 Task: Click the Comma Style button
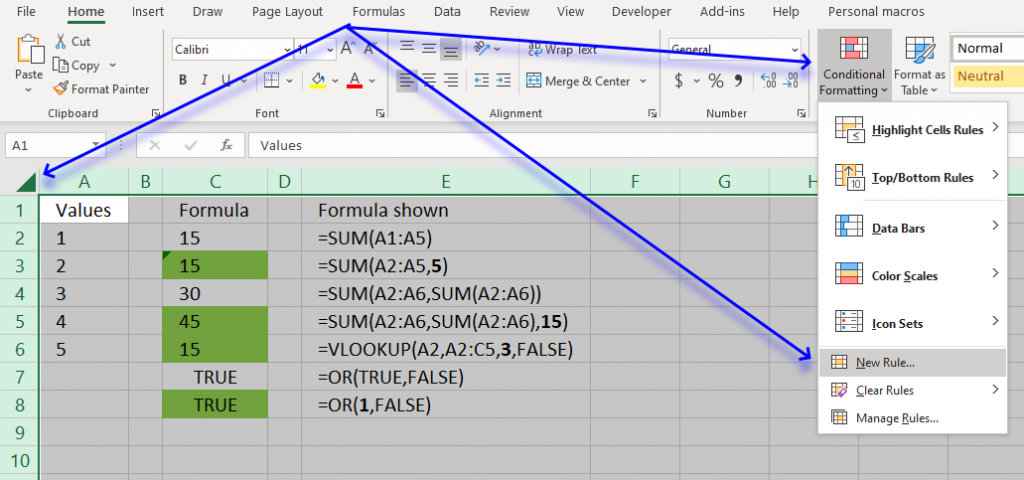tap(742, 81)
